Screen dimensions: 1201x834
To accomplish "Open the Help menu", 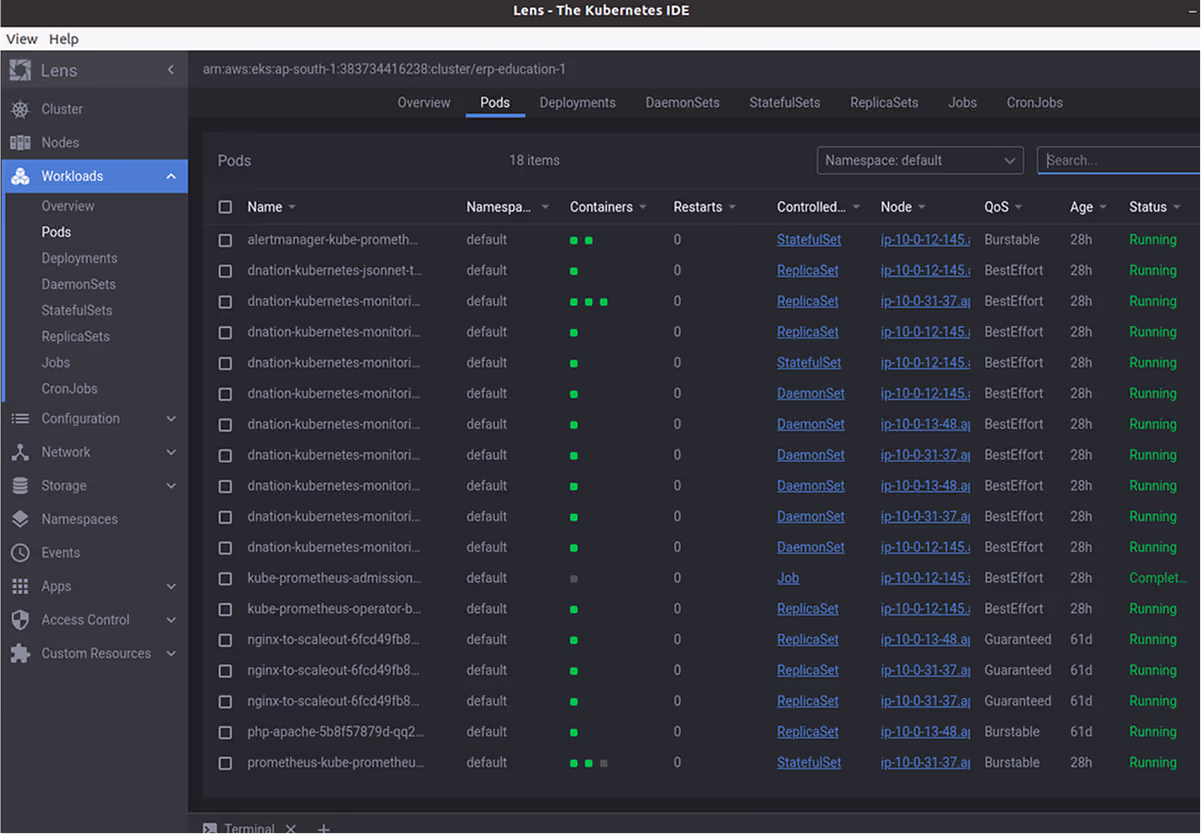I will point(63,39).
